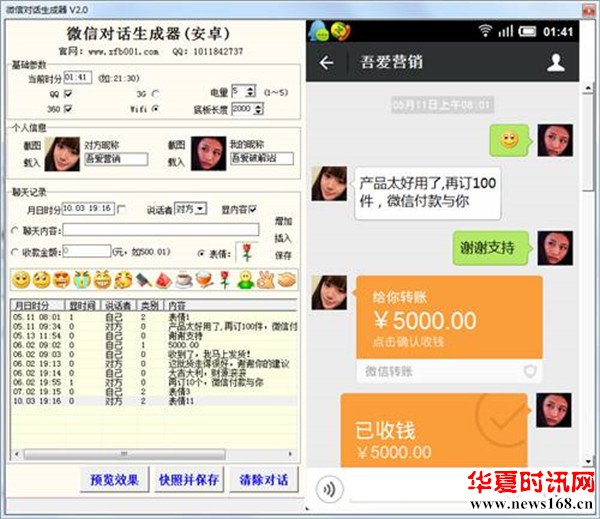Select the 10.03 19:16 row in list
Viewport: 600px width, 519px height.
[154, 401]
